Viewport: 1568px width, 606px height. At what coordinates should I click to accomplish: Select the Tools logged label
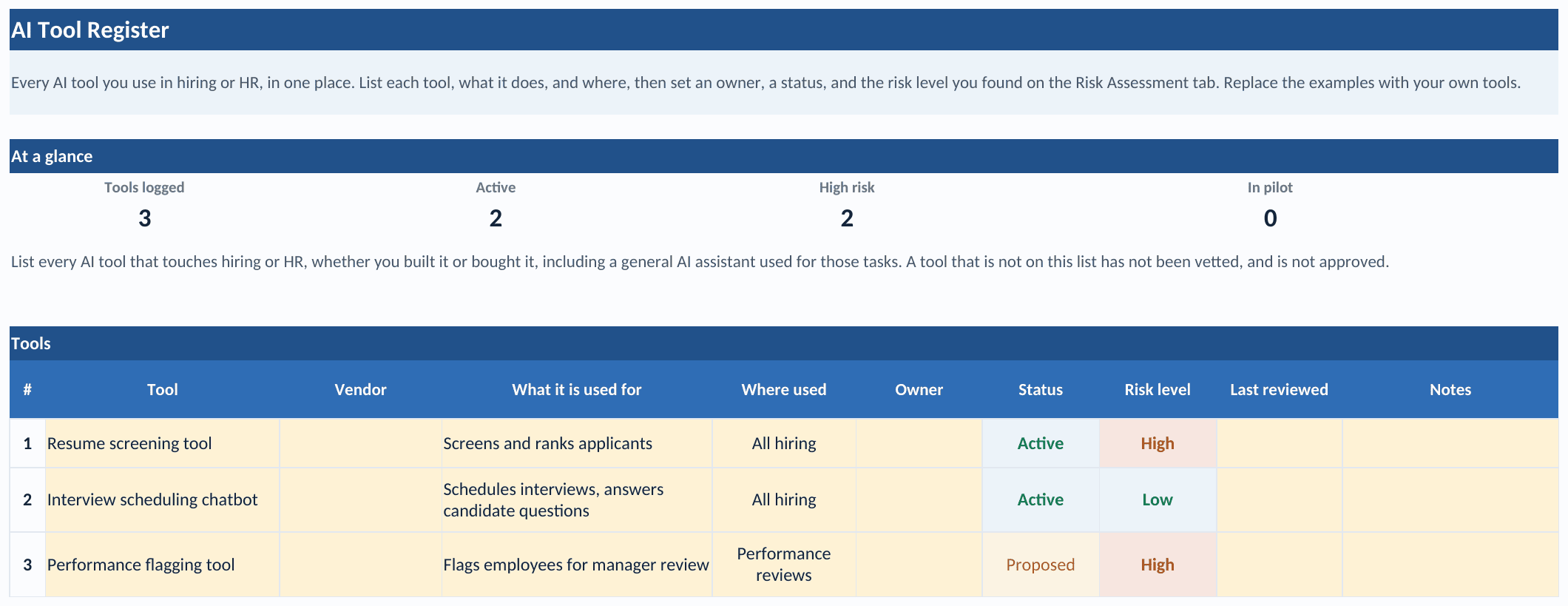[x=144, y=187]
